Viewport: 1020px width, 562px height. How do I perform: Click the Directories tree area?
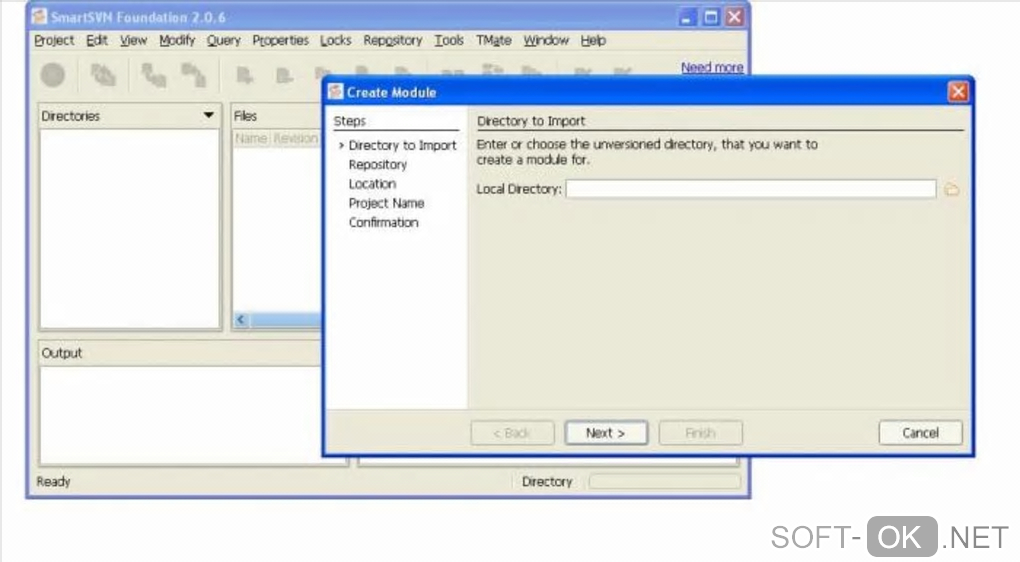click(130, 228)
